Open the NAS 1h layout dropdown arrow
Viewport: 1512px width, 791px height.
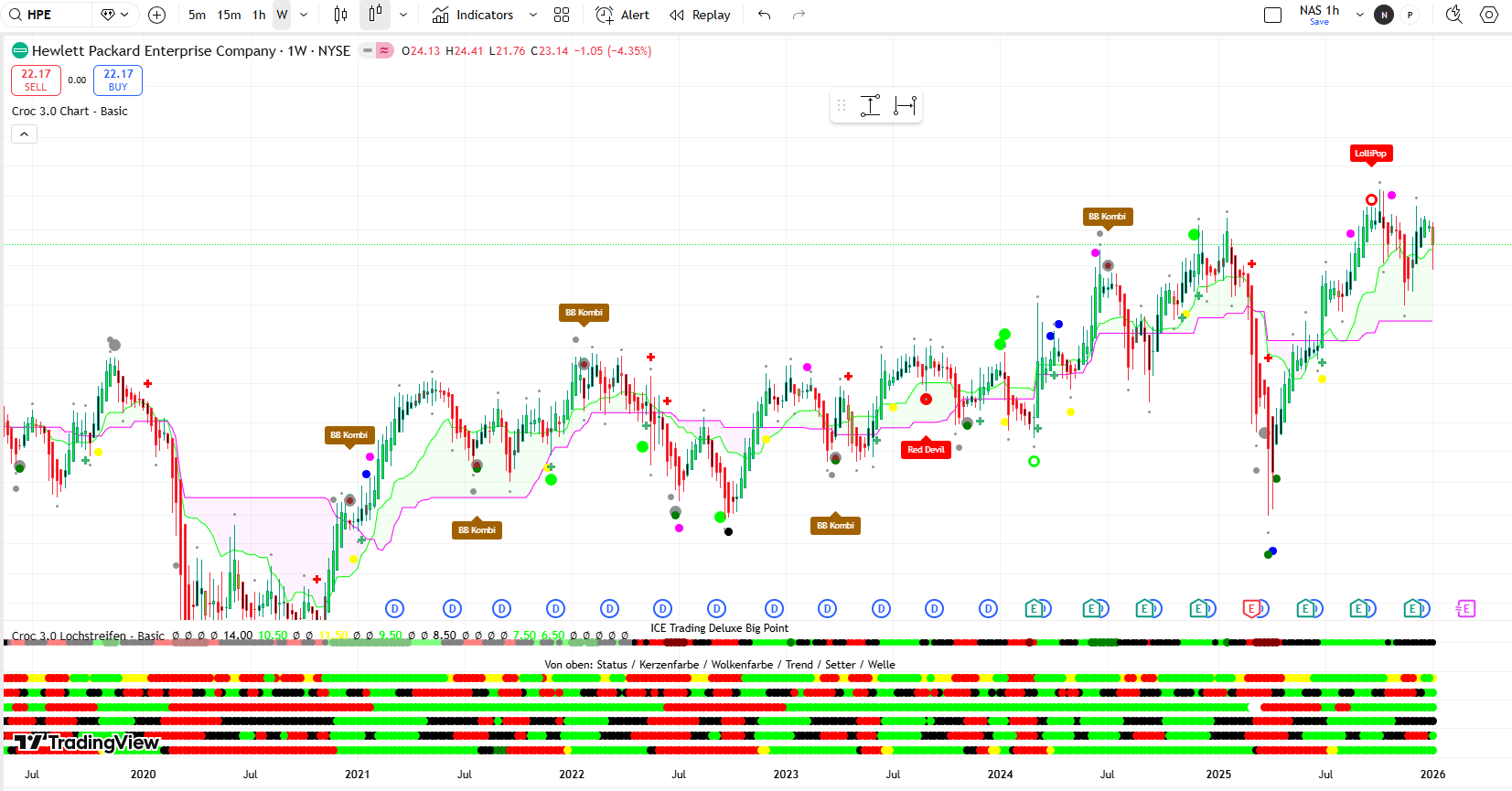[x=1359, y=15]
